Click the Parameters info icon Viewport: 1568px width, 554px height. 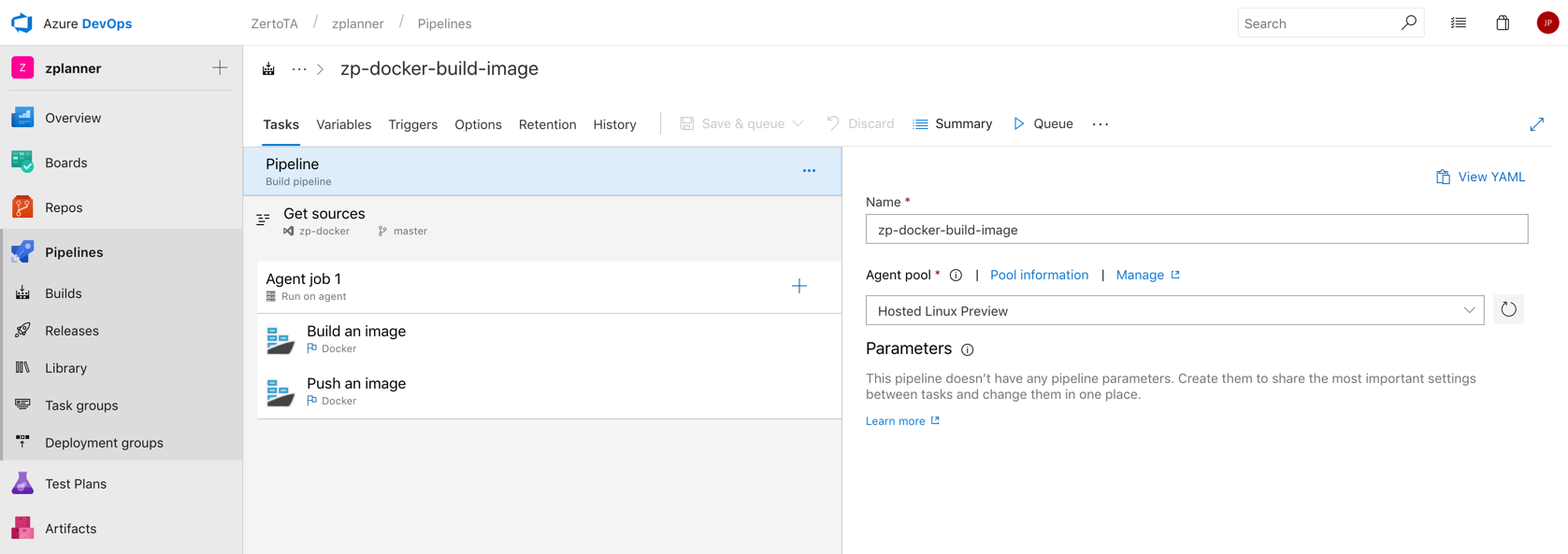tap(968, 350)
